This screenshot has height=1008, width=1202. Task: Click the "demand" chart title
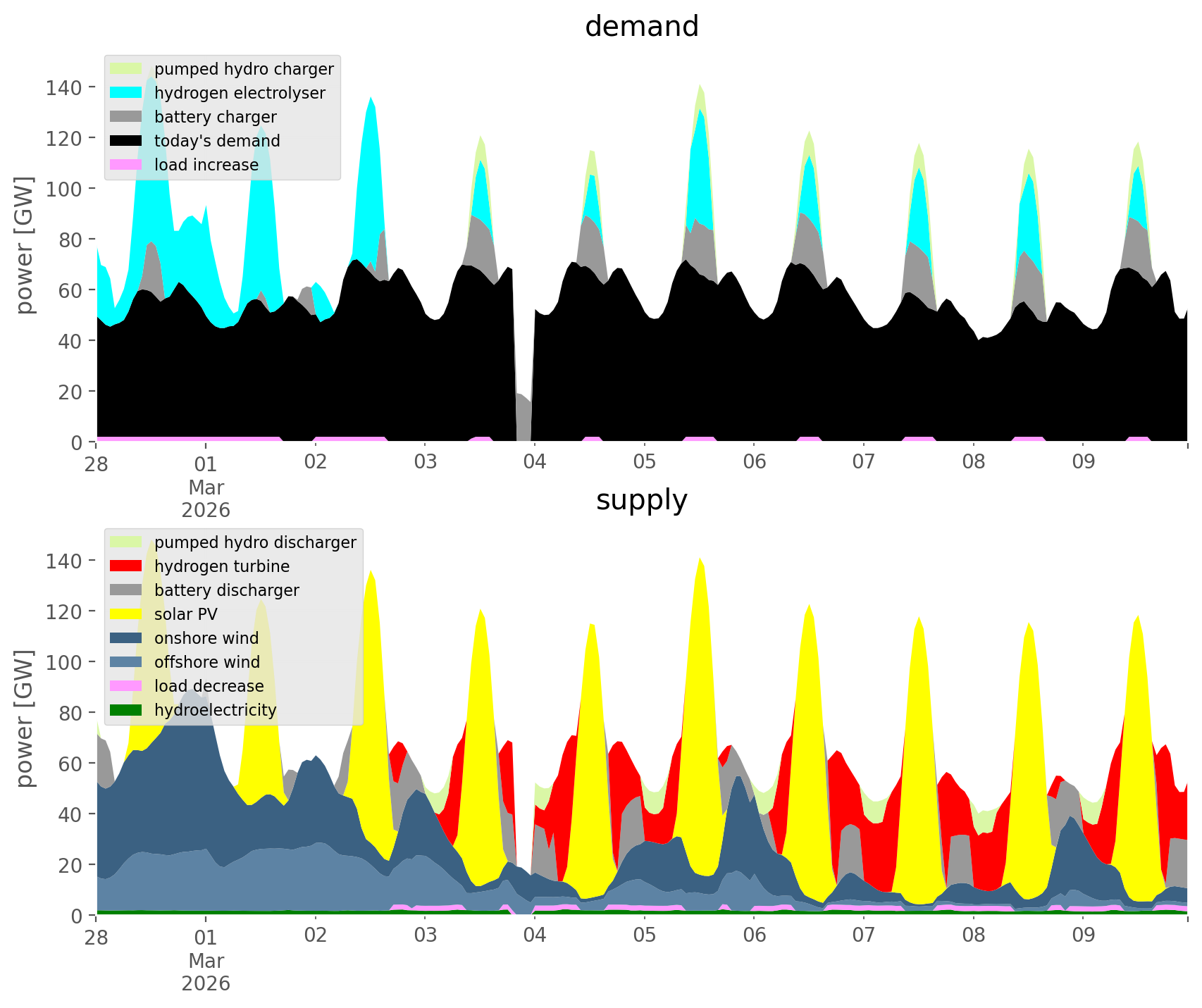tap(641, 27)
